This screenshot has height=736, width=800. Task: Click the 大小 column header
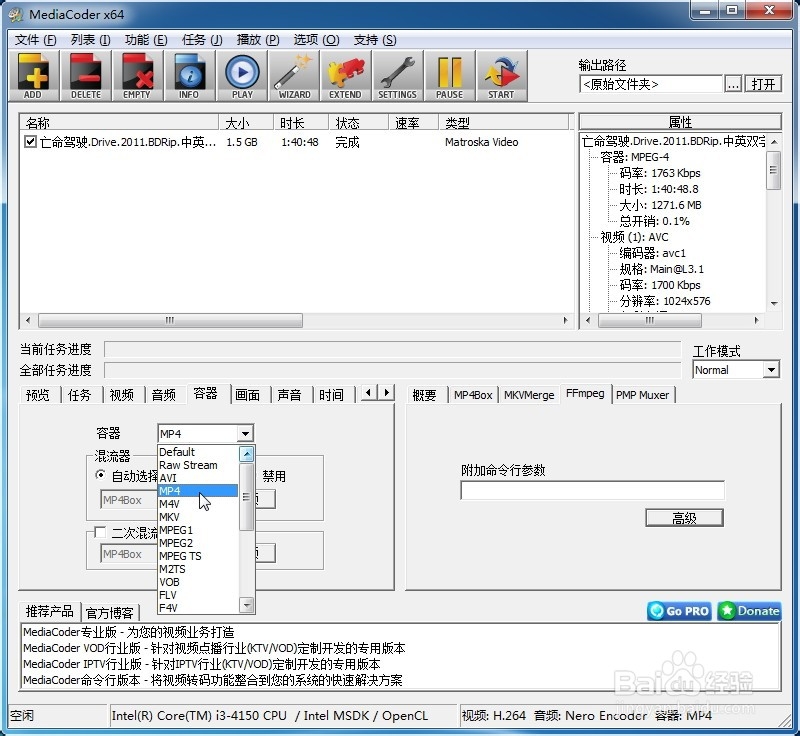point(246,122)
